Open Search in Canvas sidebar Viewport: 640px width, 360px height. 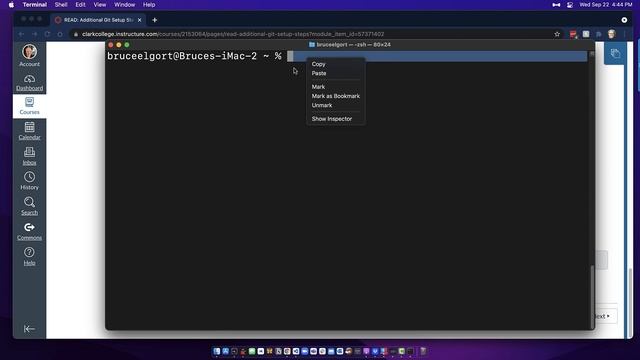coord(29,206)
